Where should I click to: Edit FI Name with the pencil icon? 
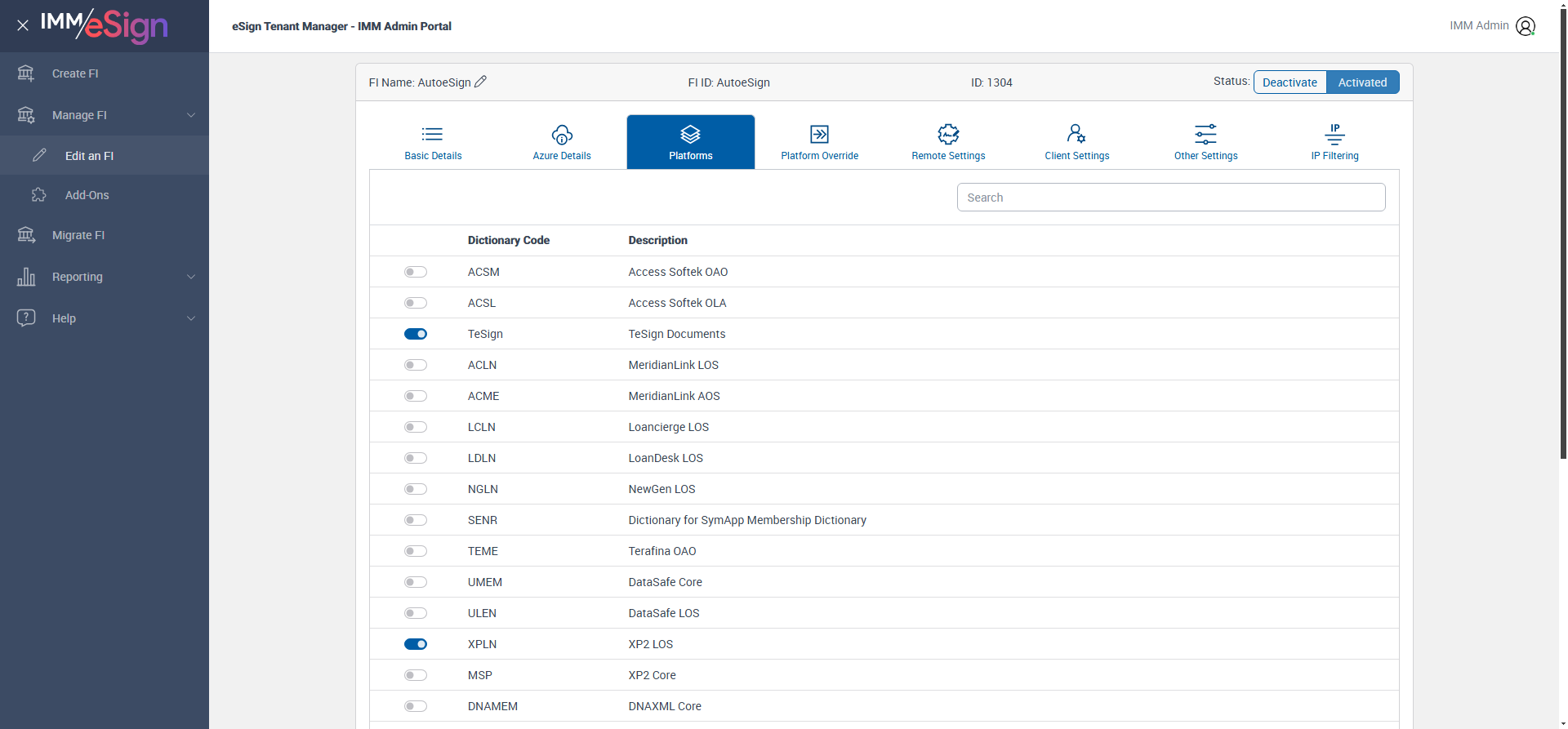click(480, 82)
